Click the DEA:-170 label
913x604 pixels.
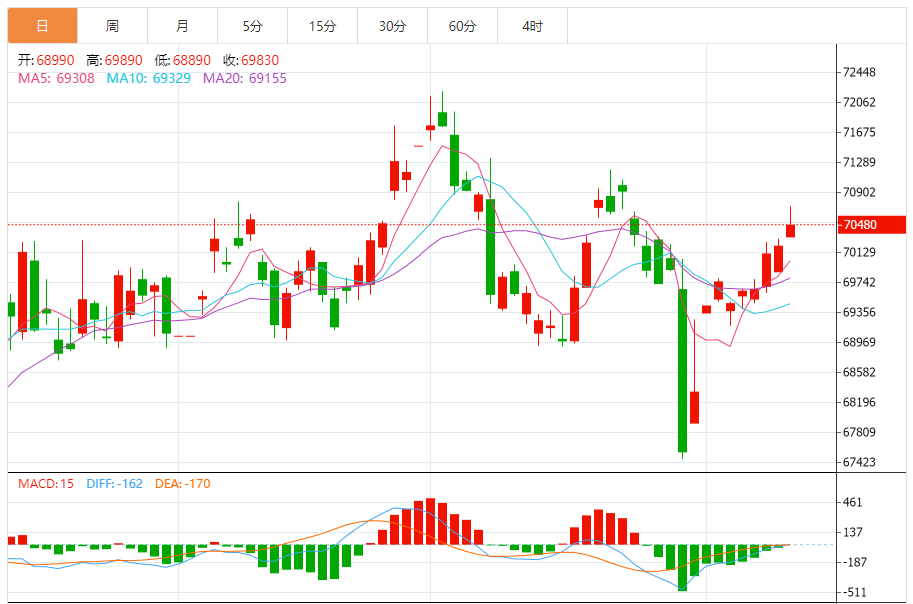(183, 484)
